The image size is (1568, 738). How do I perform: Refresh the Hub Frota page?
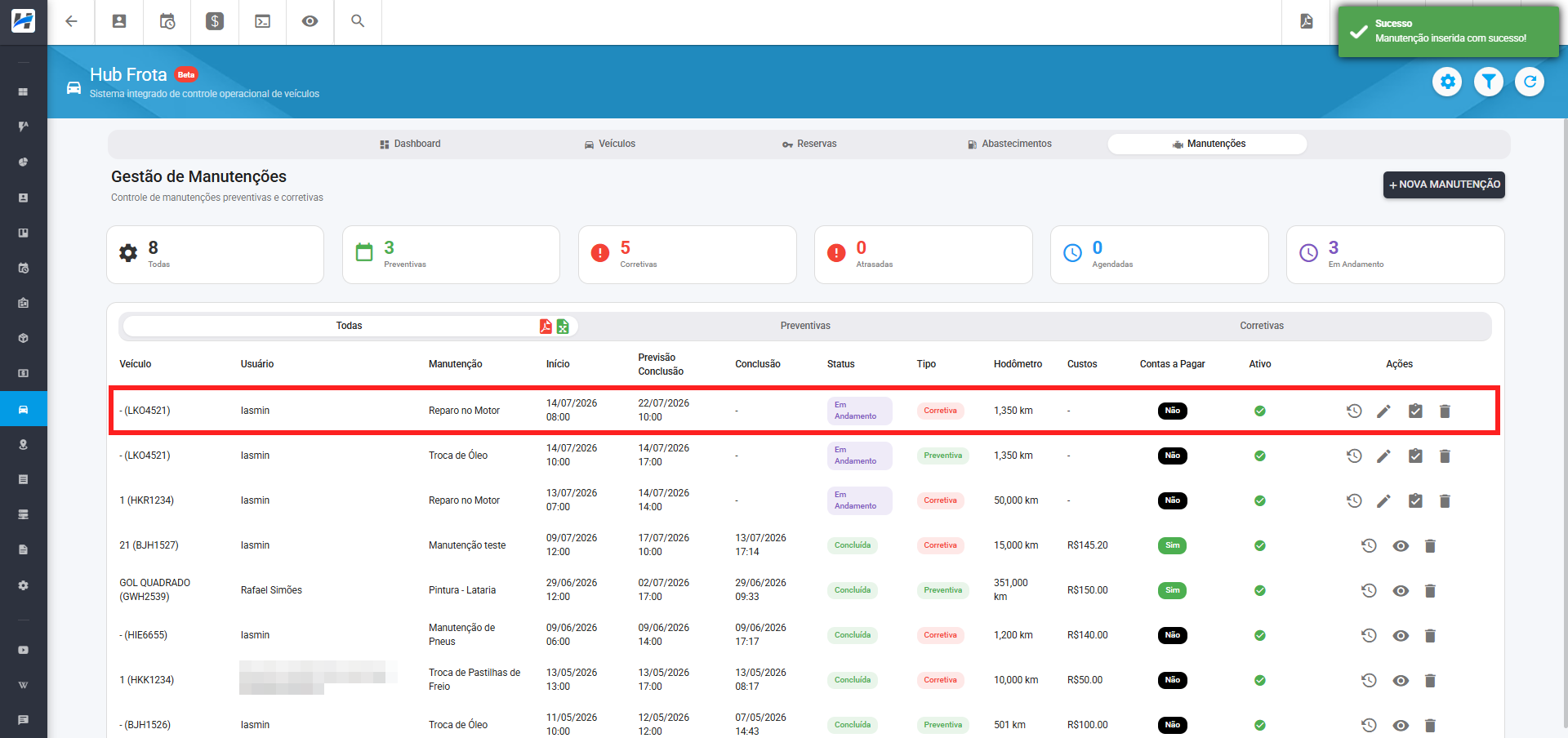click(1530, 82)
